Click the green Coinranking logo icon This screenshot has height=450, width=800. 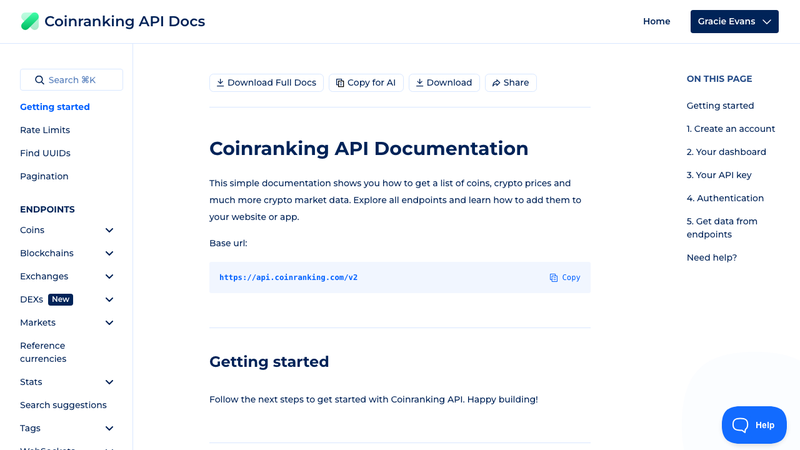(30, 21)
